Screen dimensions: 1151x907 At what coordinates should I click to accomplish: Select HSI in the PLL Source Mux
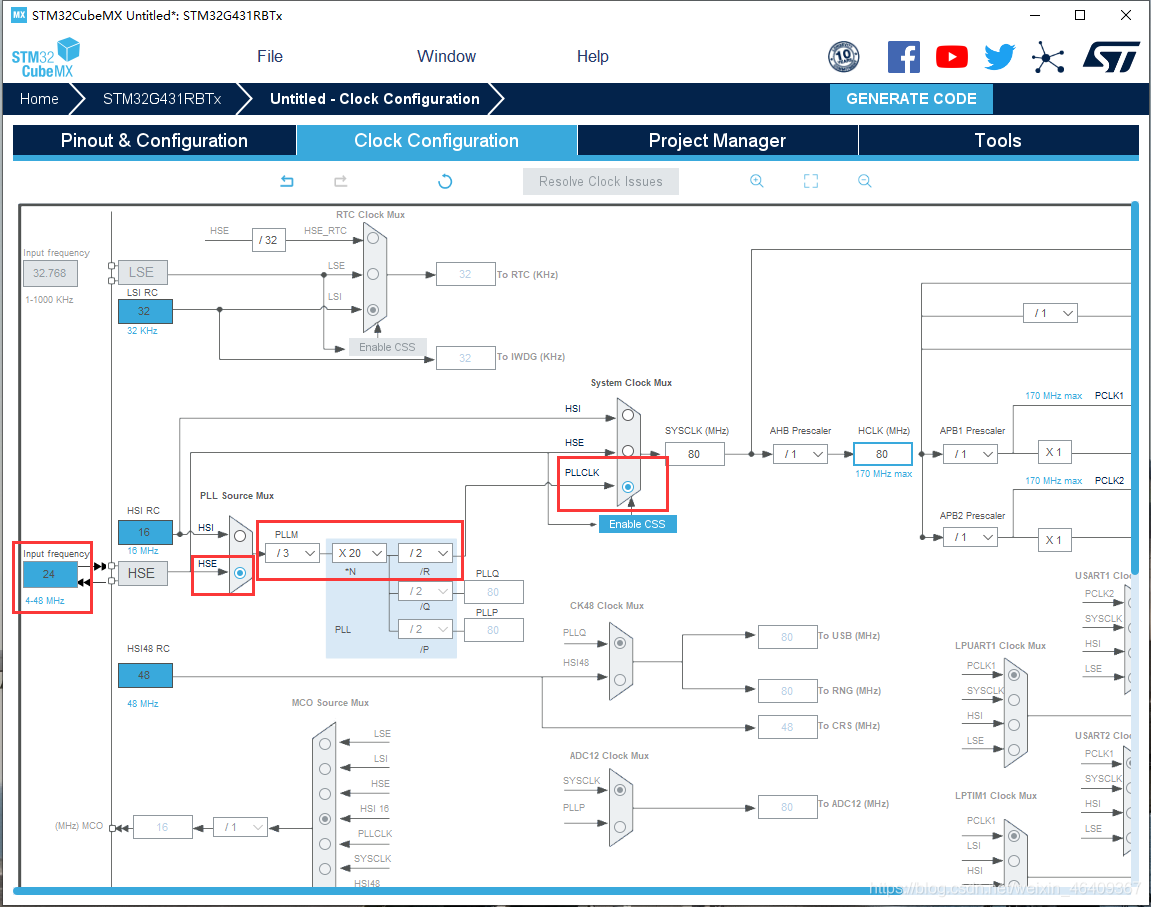pos(239,536)
